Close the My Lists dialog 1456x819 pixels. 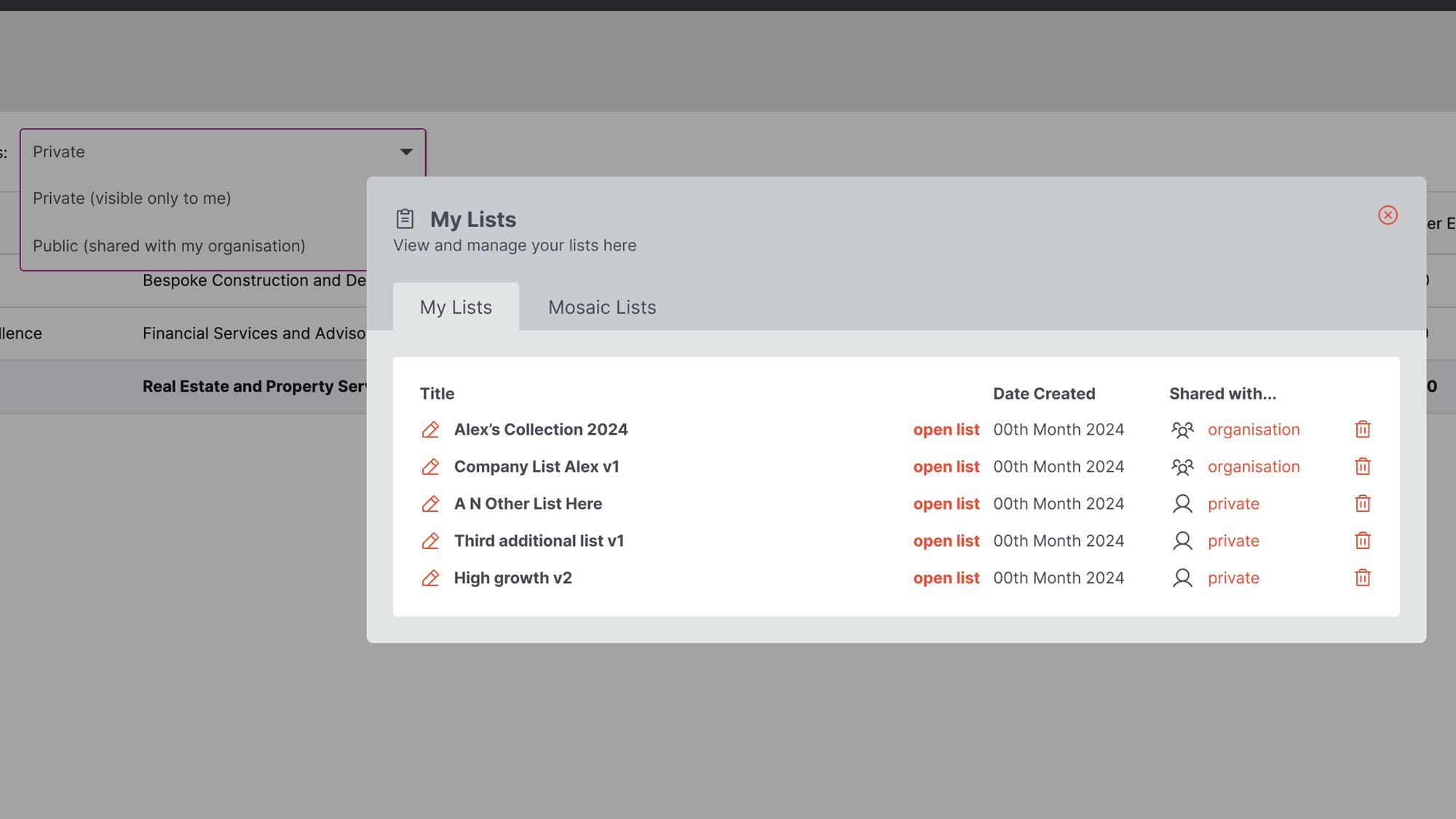point(1388,215)
